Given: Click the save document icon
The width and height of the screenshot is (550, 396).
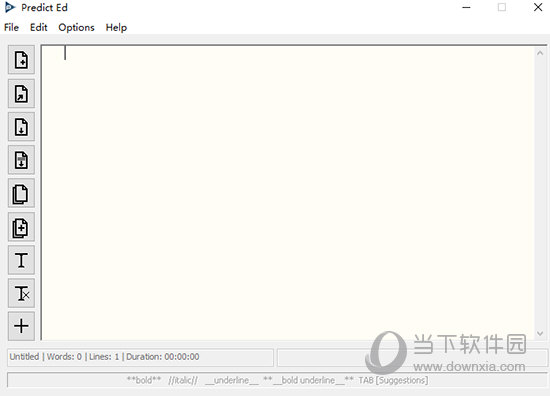Looking at the screenshot, I should click(21, 127).
